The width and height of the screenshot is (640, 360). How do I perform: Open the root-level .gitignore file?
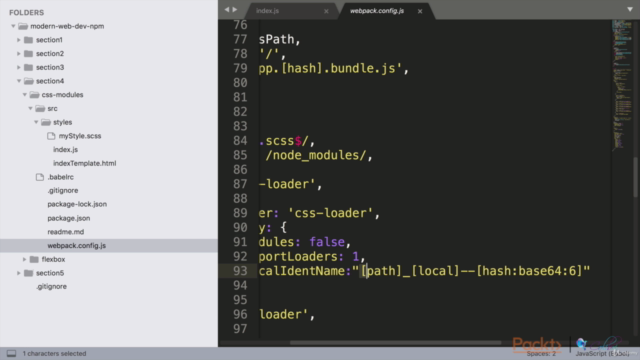click(51, 287)
